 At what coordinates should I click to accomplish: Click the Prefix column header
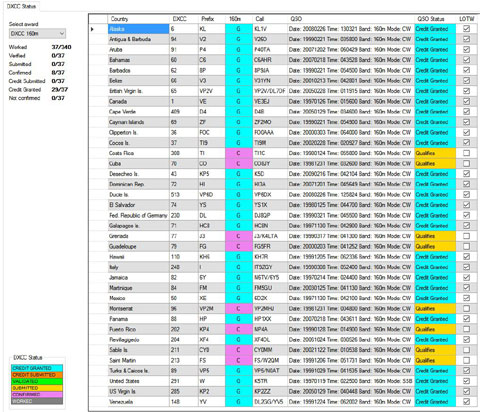click(212, 19)
